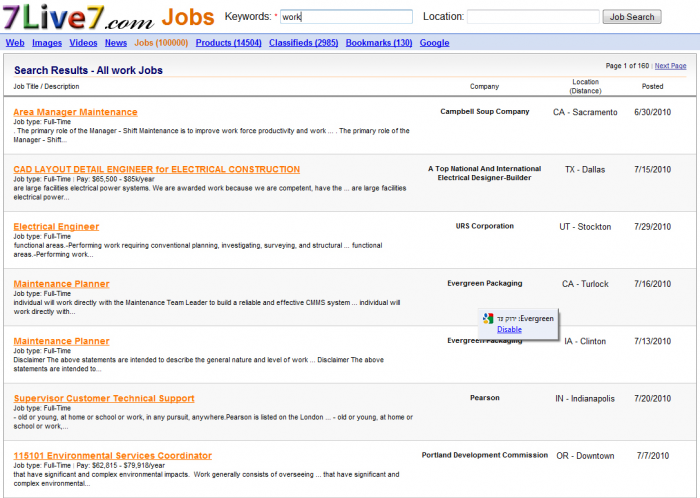The image size is (700, 498).
Task: Click the Google translate icon in the tooltip
Action: pos(488,318)
